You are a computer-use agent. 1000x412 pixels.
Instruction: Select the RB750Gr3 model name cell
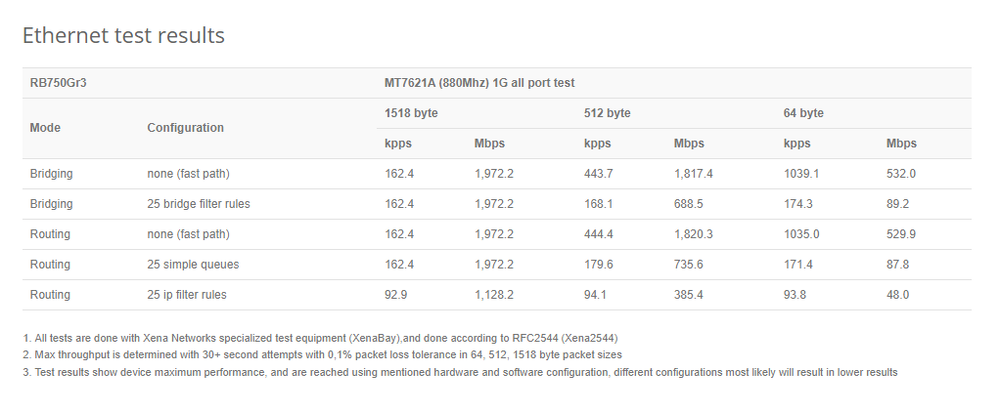tap(56, 83)
